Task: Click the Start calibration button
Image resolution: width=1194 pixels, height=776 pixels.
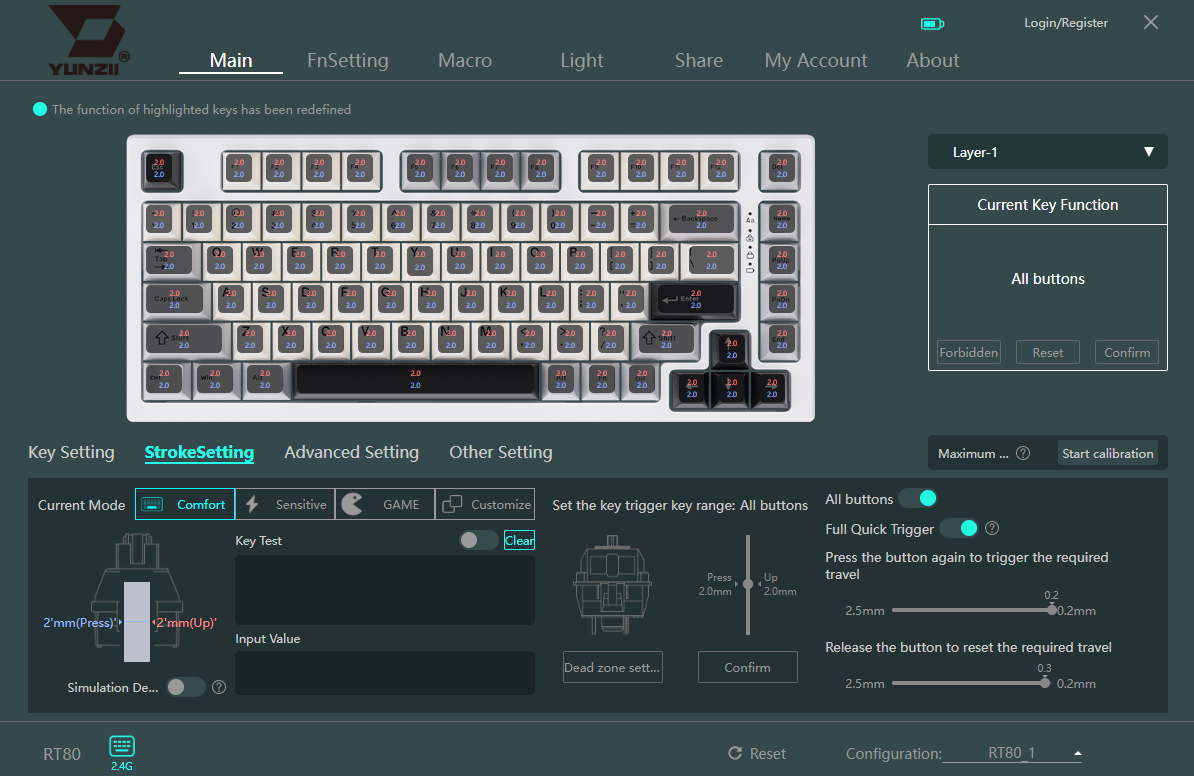Action: pyautogui.click(x=1108, y=453)
